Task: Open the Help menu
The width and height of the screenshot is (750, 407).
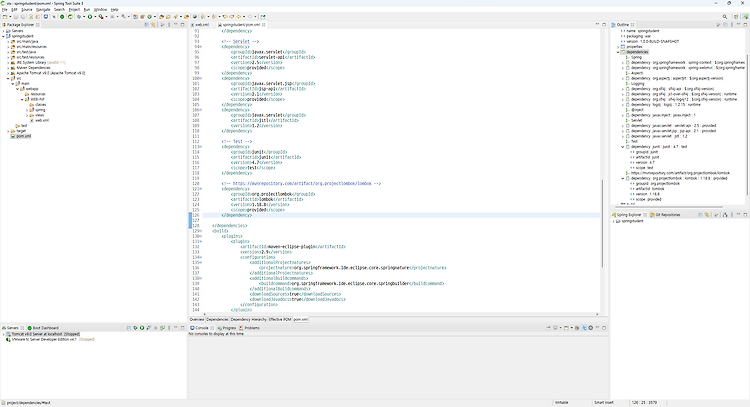Action: tap(115, 10)
